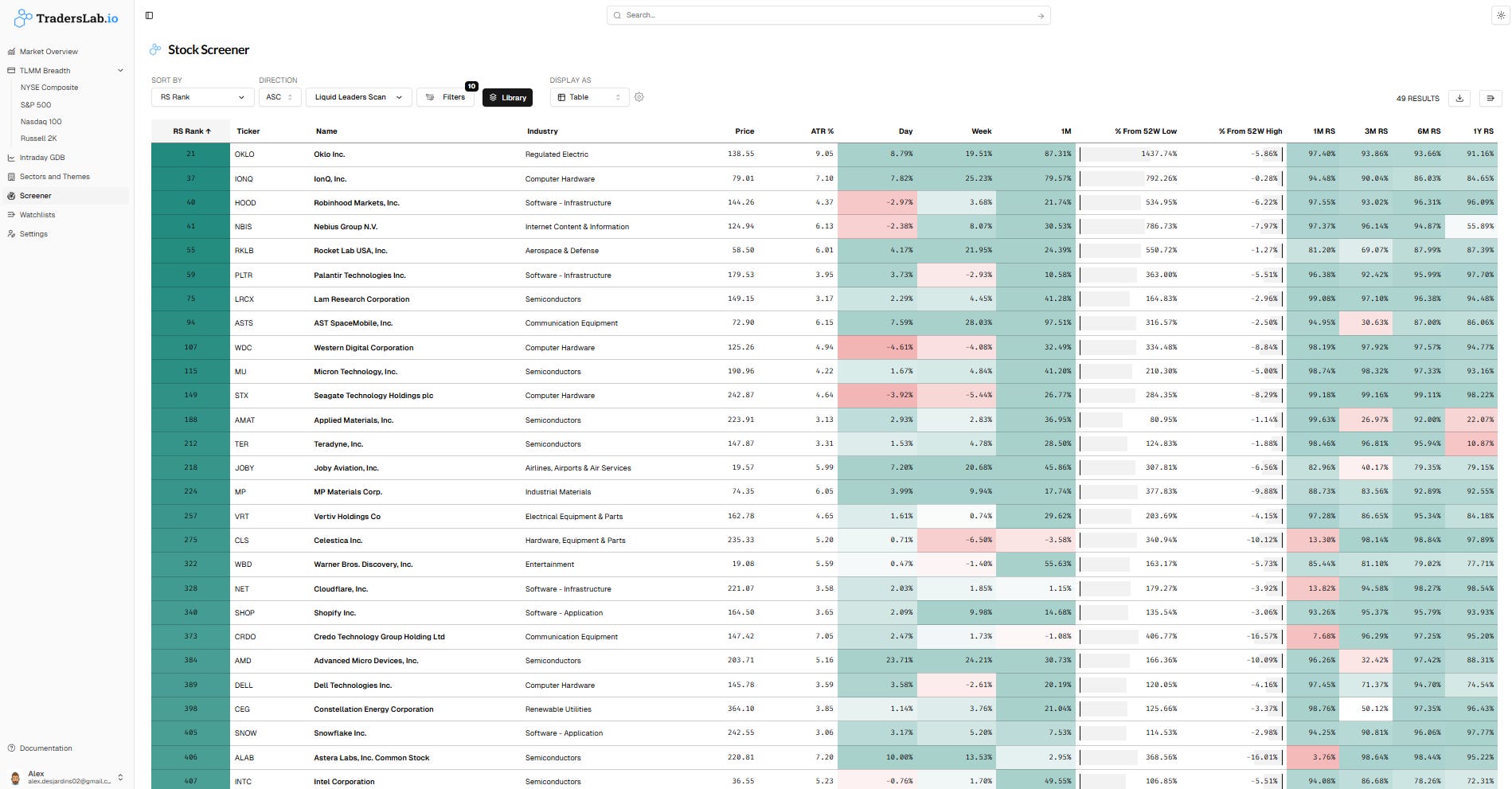
Task: Sort by the Ticker column header
Action: point(248,131)
